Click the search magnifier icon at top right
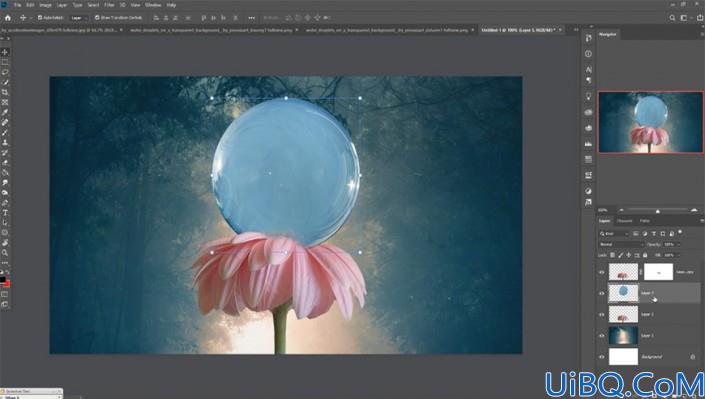 [x=672, y=18]
